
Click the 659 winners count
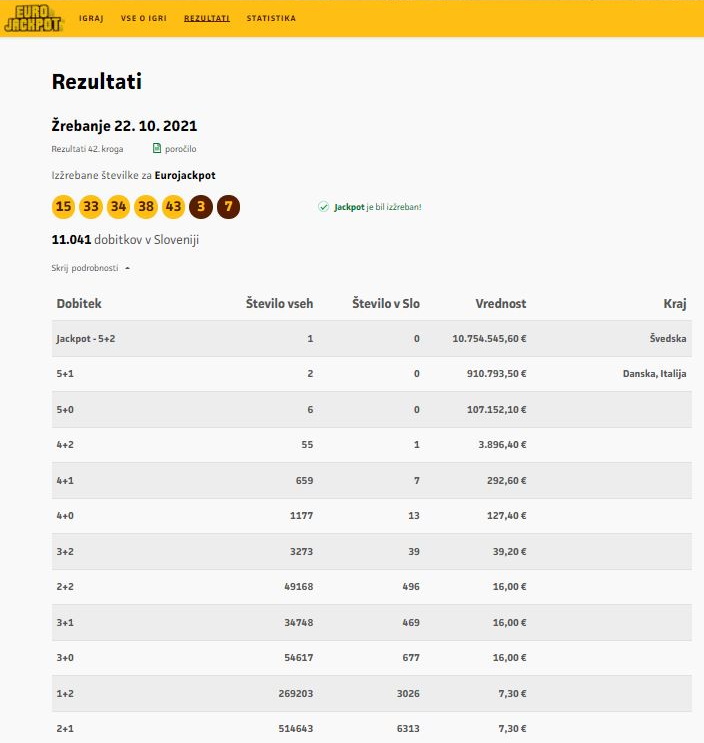[x=304, y=481]
